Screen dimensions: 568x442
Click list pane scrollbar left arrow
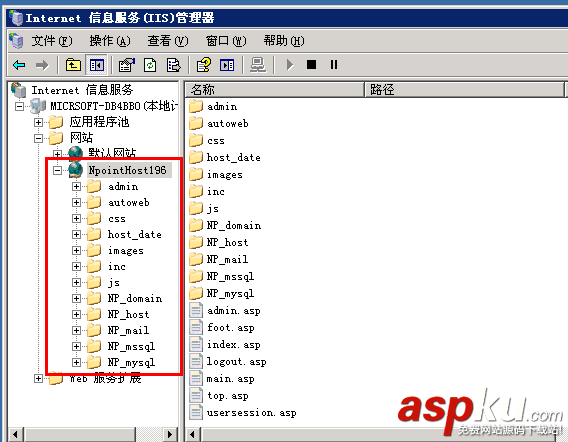tap(193, 434)
